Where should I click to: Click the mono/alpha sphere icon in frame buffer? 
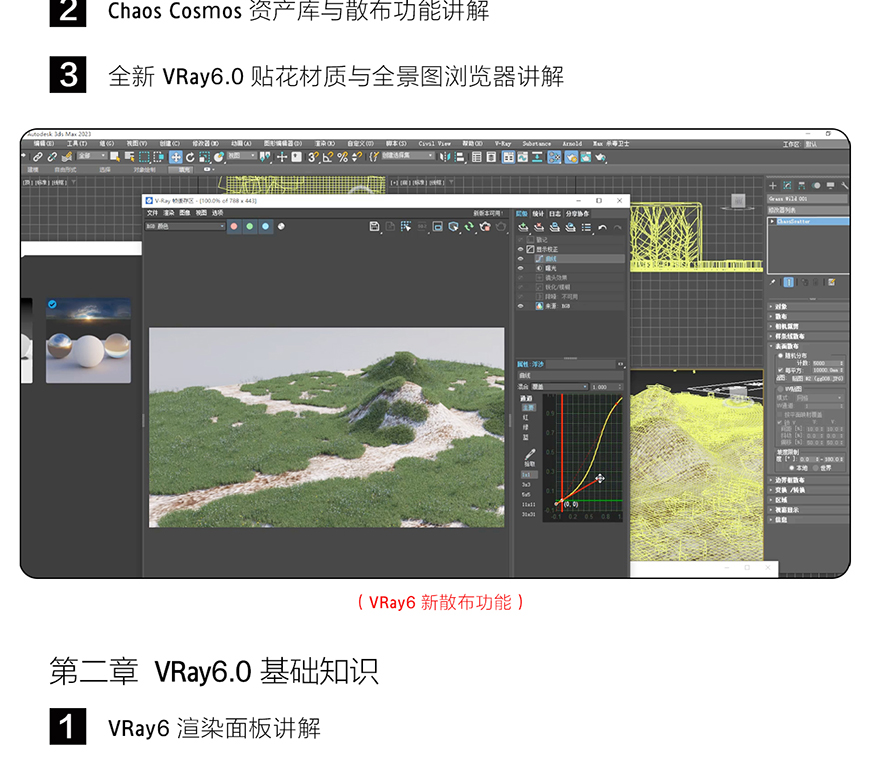281,226
